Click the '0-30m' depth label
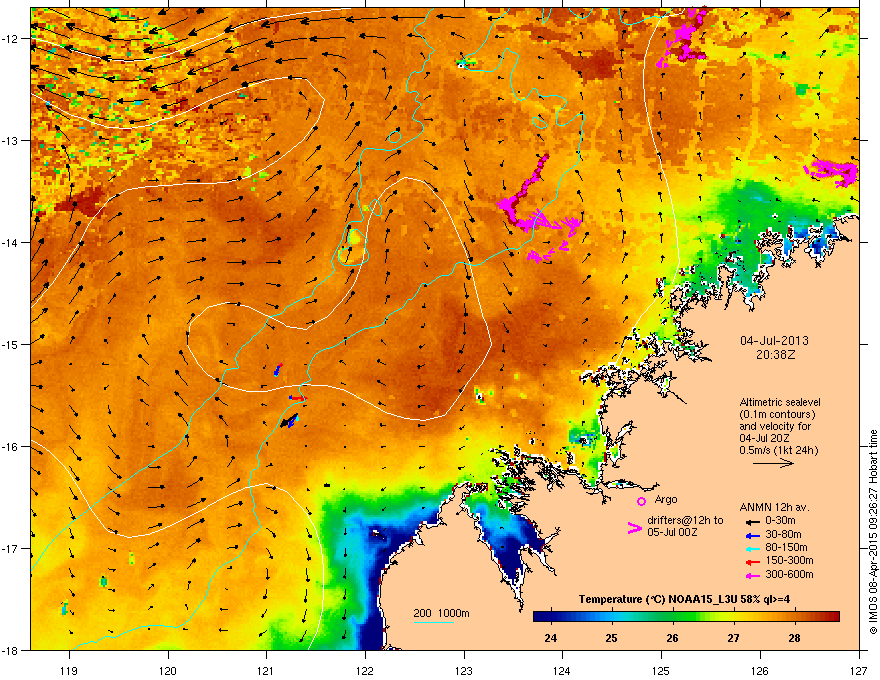Viewport: 880px width, 680px height. pyautogui.click(x=781, y=521)
